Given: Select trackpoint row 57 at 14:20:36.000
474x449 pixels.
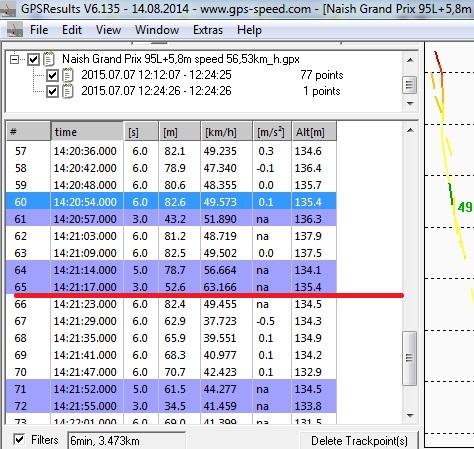Looking at the screenshot, I should tap(171, 151).
